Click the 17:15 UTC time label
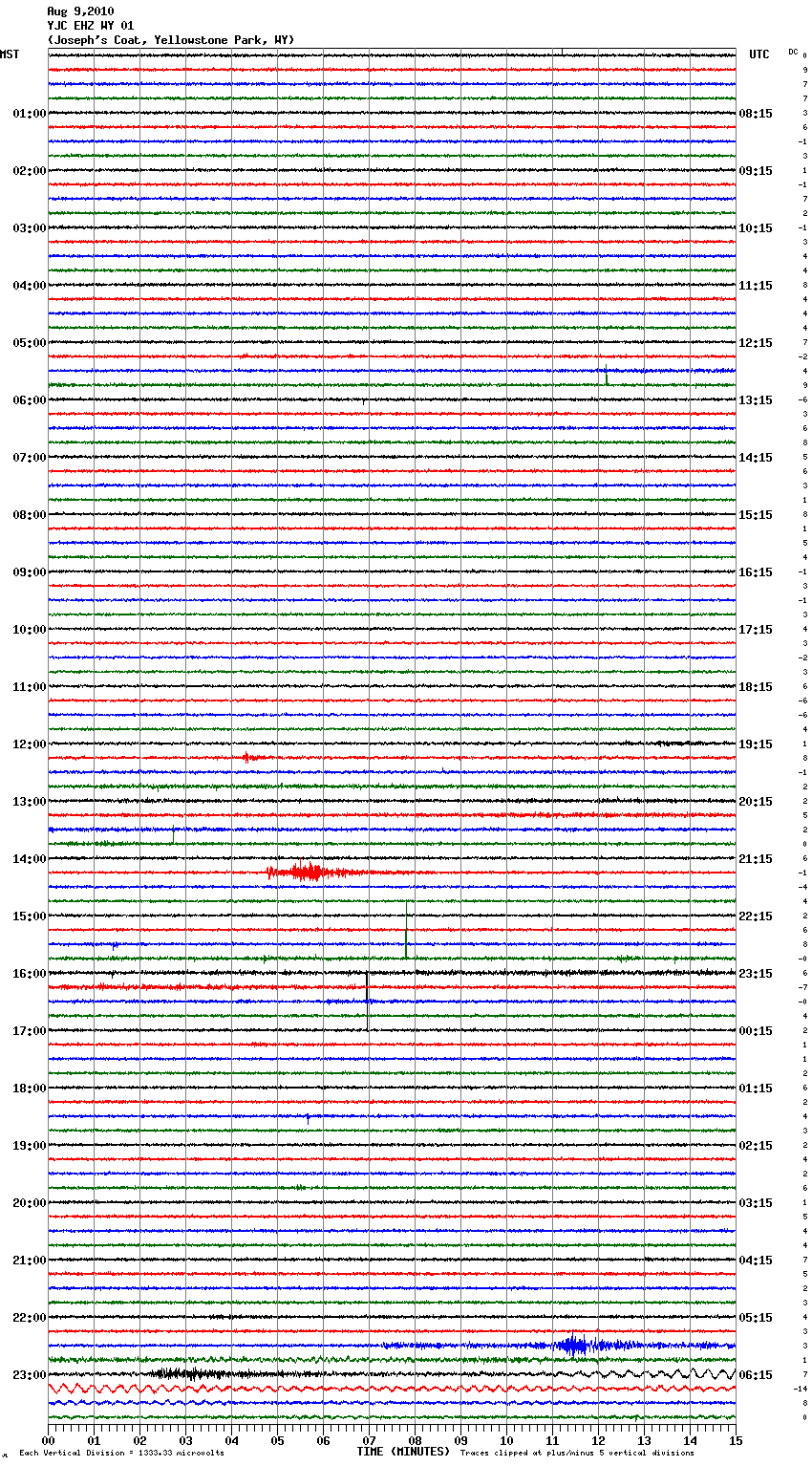 click(756, 630)
